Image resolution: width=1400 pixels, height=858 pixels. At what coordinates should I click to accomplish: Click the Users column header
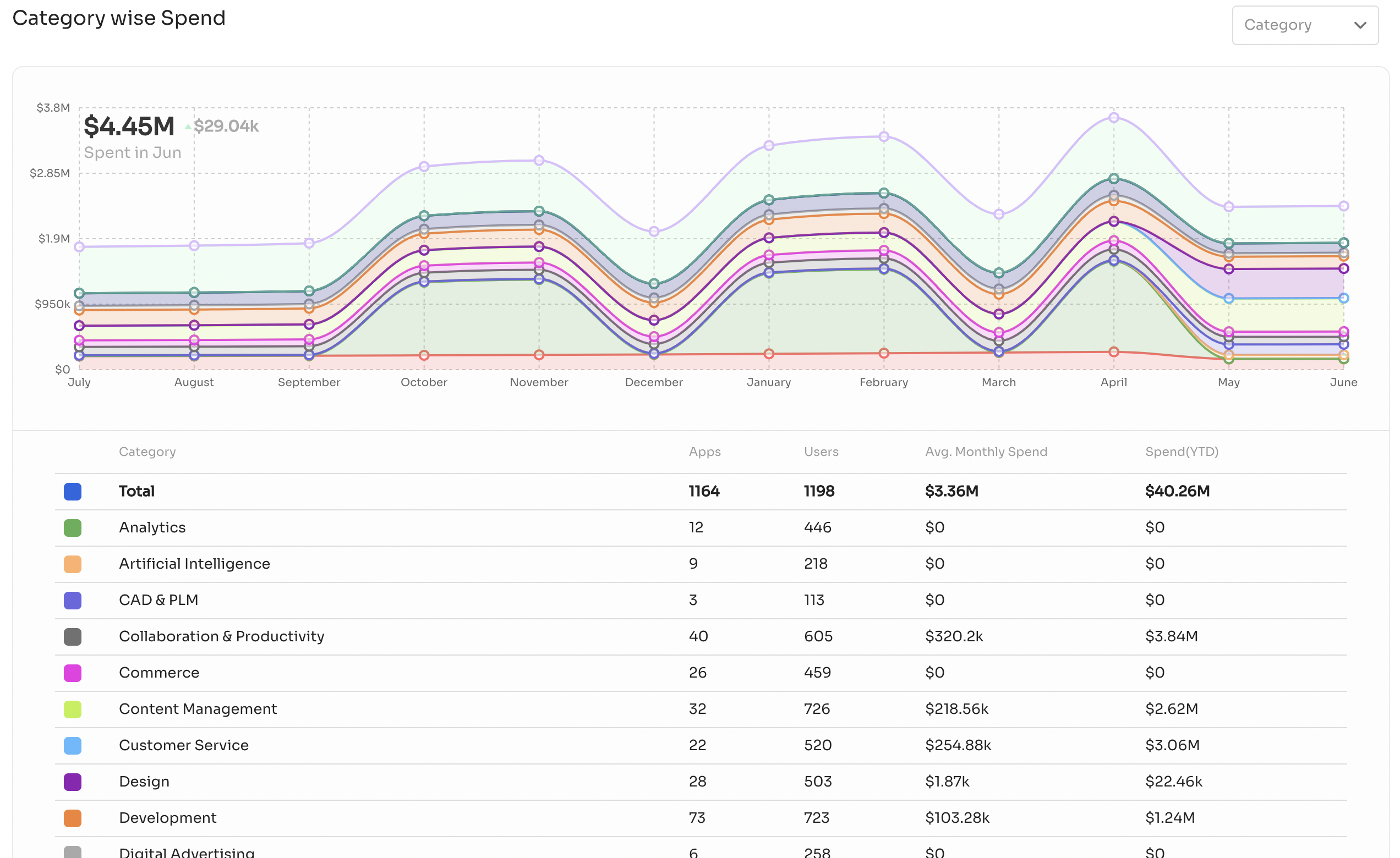[821, 452]
